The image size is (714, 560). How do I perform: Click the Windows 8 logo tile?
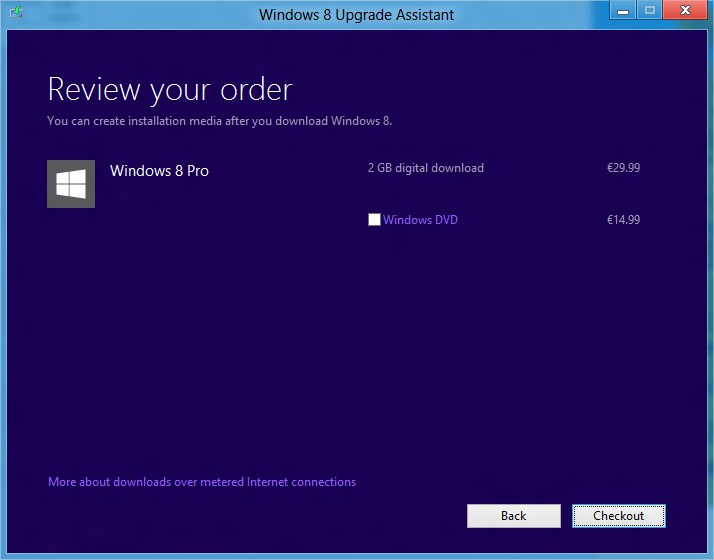pos(71,184)
